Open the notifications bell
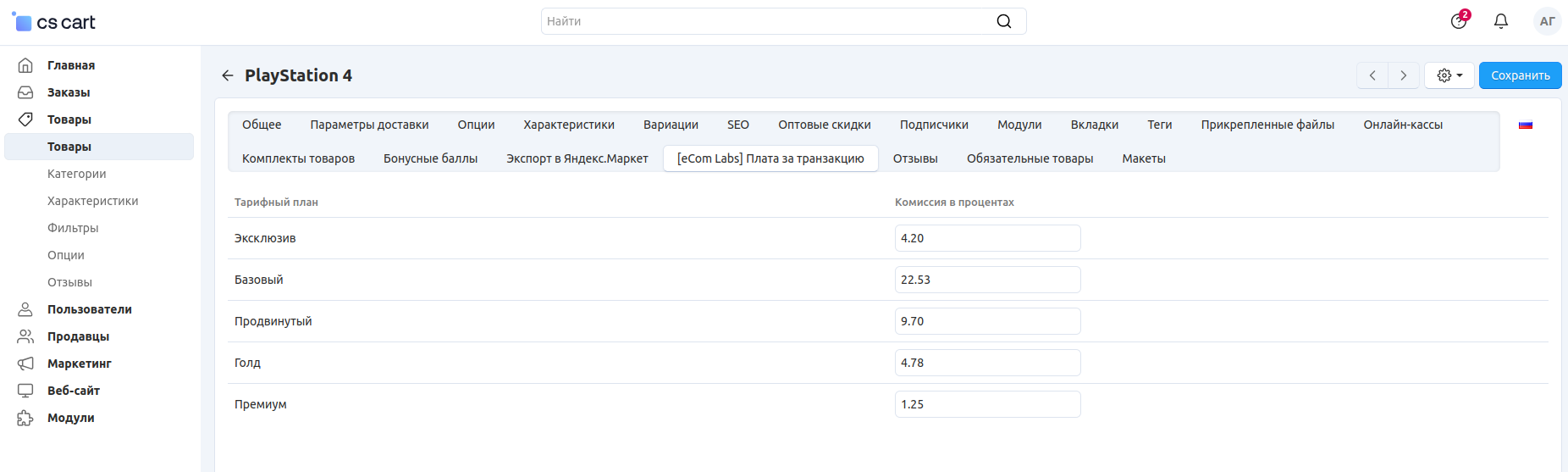Image resolution: width=1568 pixels, height=472 pixels. [1501, 21]
